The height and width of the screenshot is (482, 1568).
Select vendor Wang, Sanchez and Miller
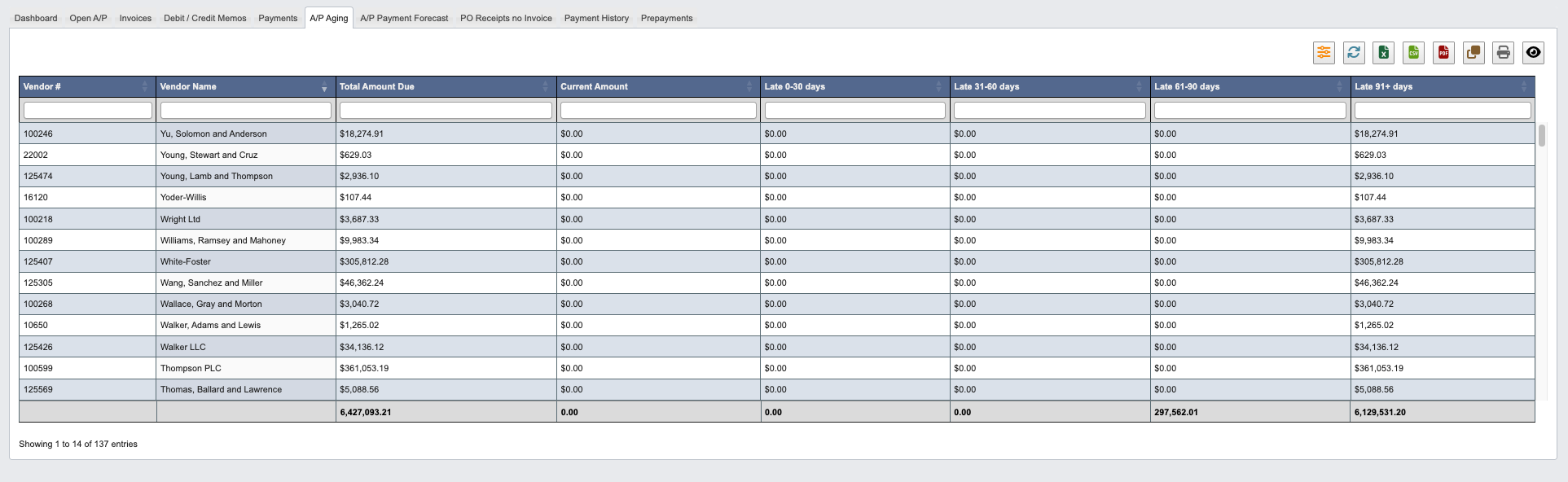coord(211,283)
